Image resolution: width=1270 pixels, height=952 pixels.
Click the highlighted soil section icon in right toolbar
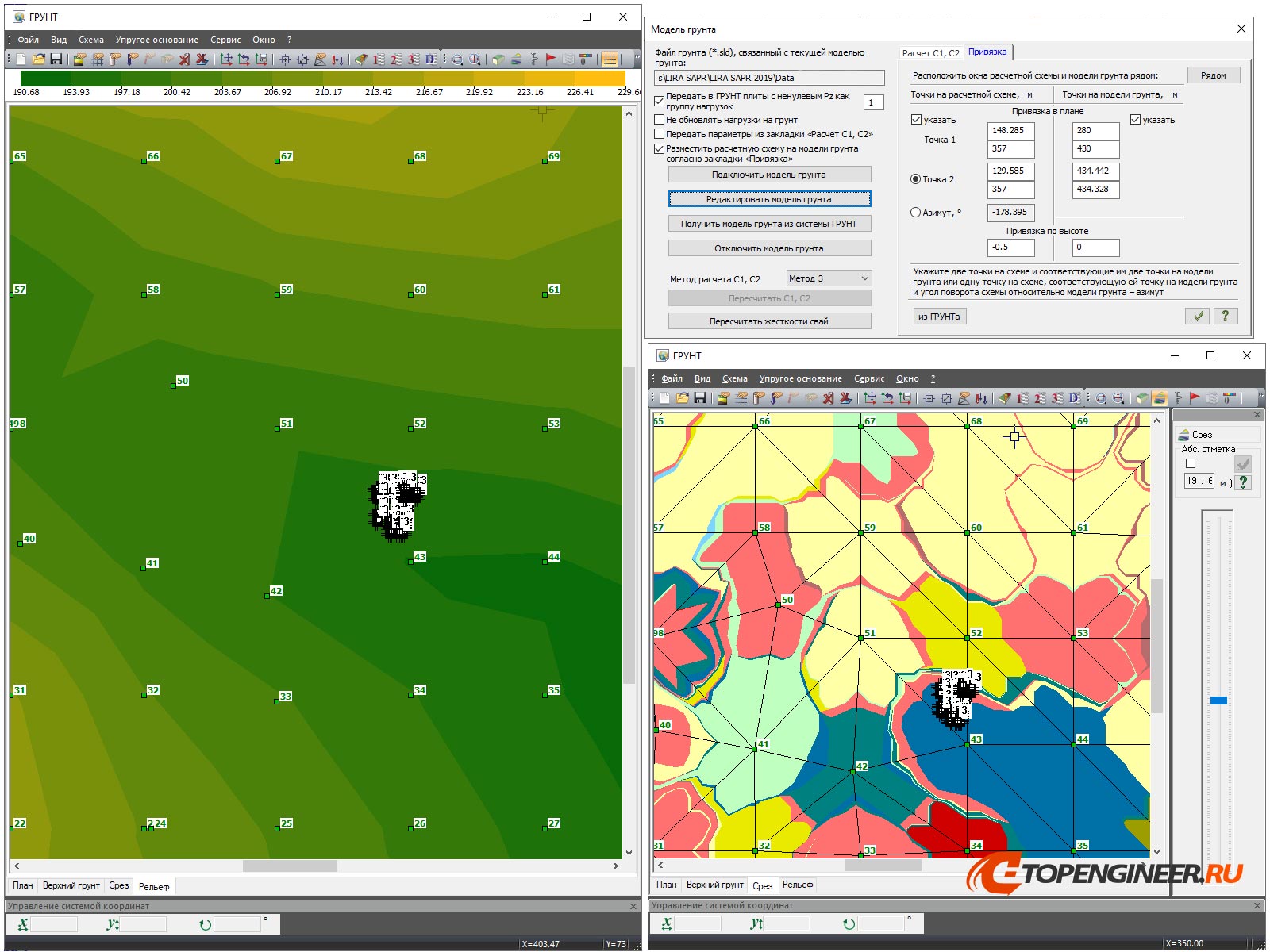coord(1159,398)
